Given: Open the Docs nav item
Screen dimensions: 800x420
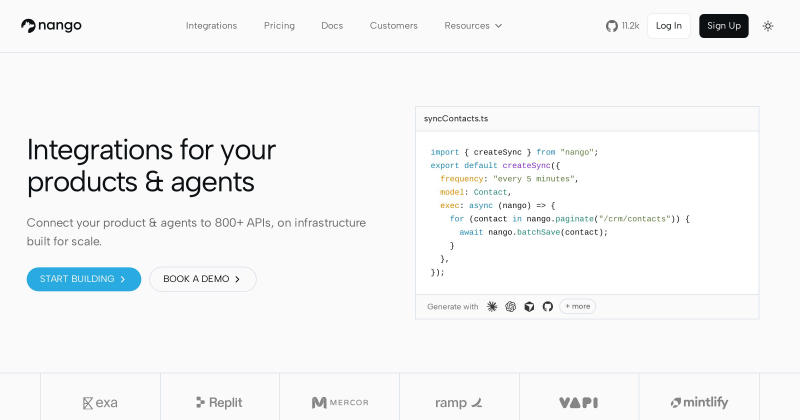Looking at the screenshot, I should coord(332,26).
